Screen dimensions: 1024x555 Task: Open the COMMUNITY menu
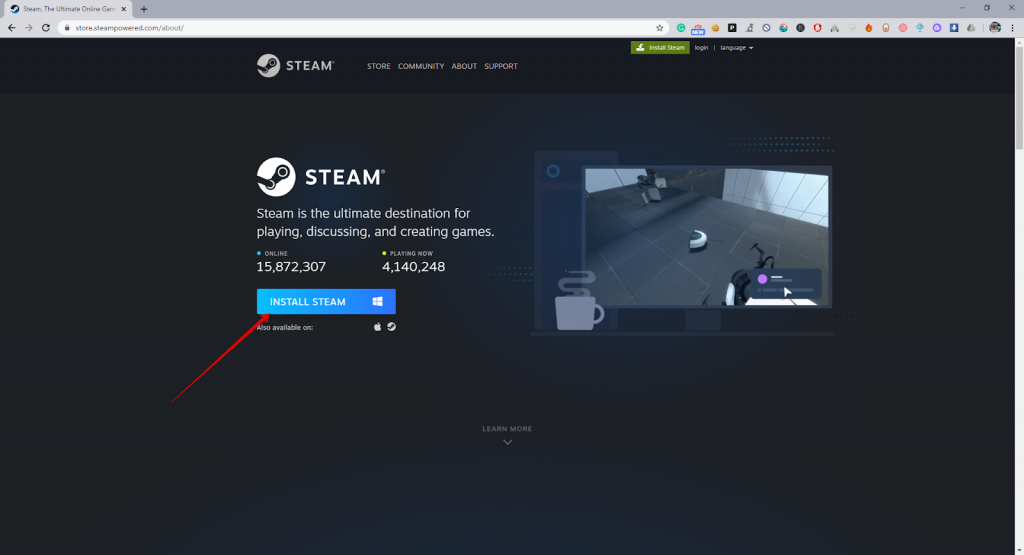pyautogui.click(x=421, y=66)
